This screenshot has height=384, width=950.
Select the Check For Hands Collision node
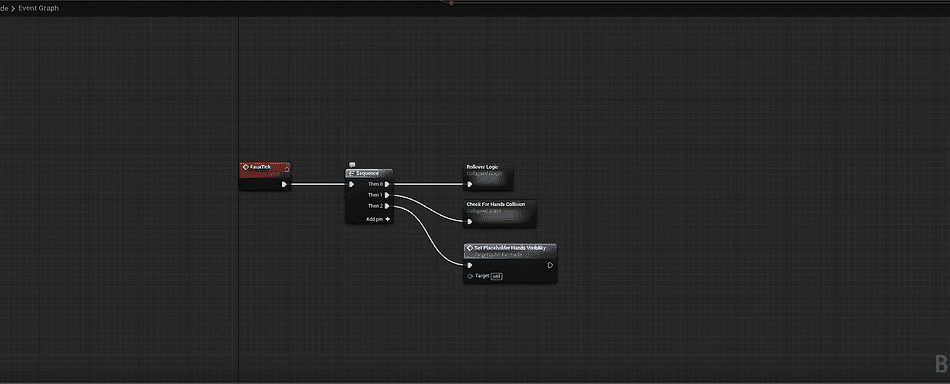(x=500, y=214)
